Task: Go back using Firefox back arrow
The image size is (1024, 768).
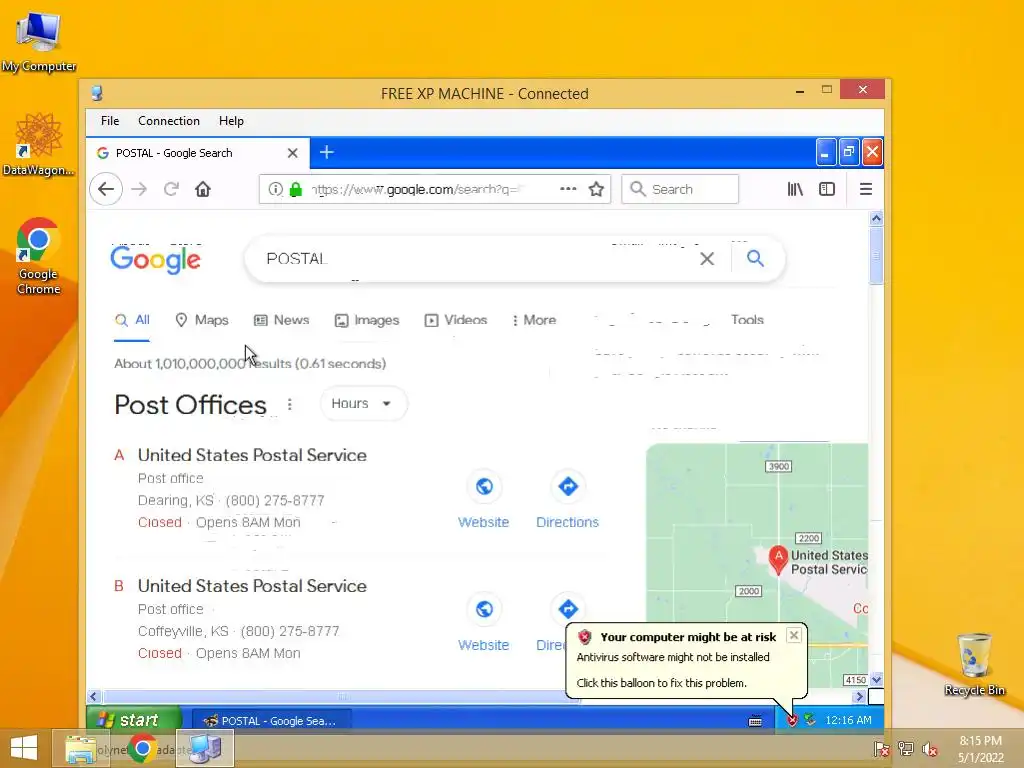Action: point(106,189)
